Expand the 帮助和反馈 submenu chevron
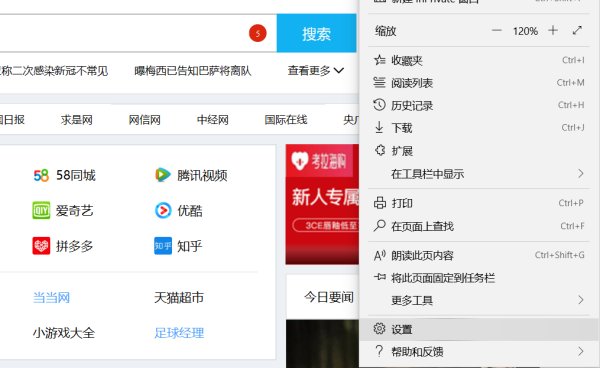Viewport: 600px width, 368px height. [581, 351]
